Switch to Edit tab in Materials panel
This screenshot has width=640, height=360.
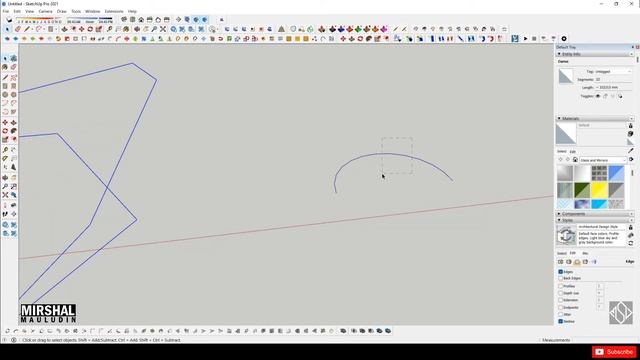[573, 151]
